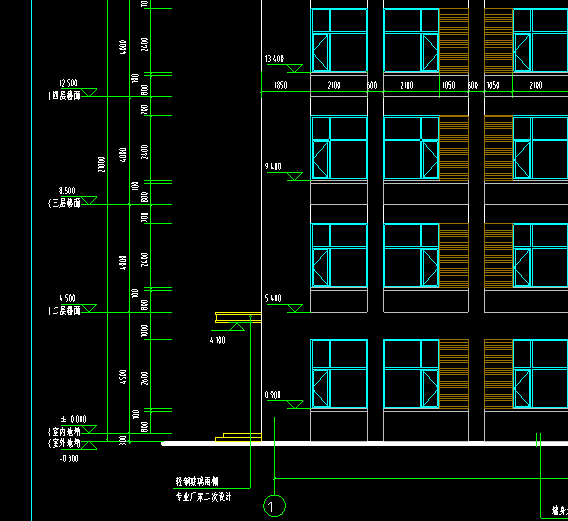Select the 23000 overall height dimension

point(101,164)
